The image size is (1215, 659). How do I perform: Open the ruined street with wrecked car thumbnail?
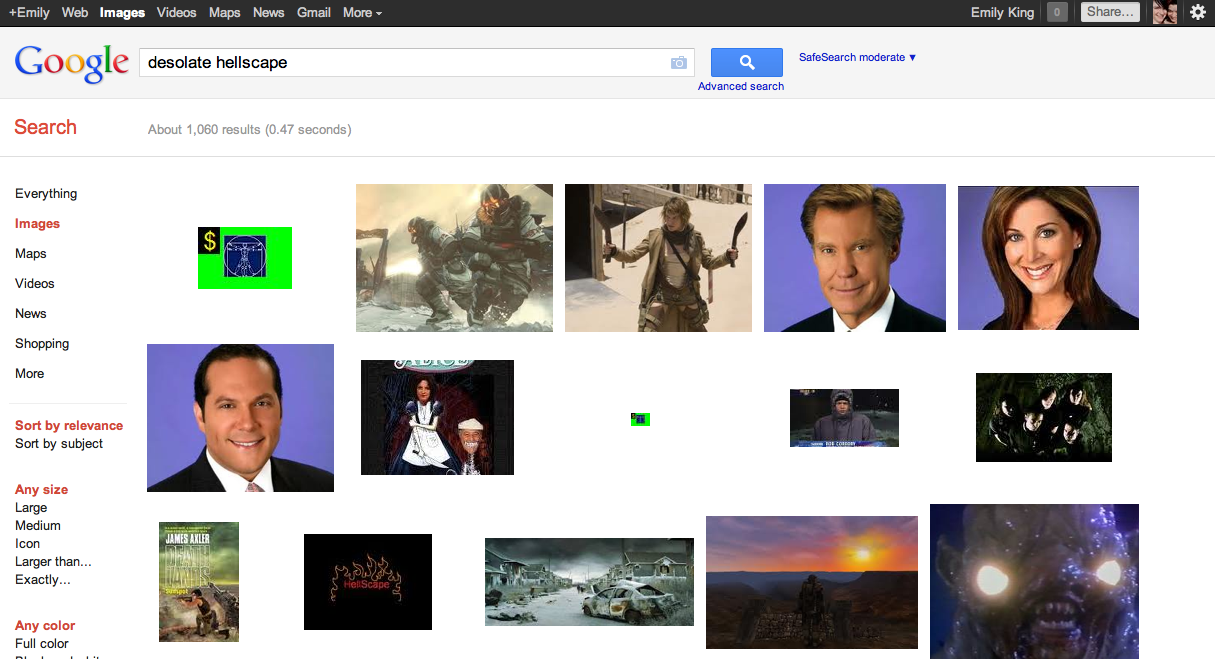point(589,582)
